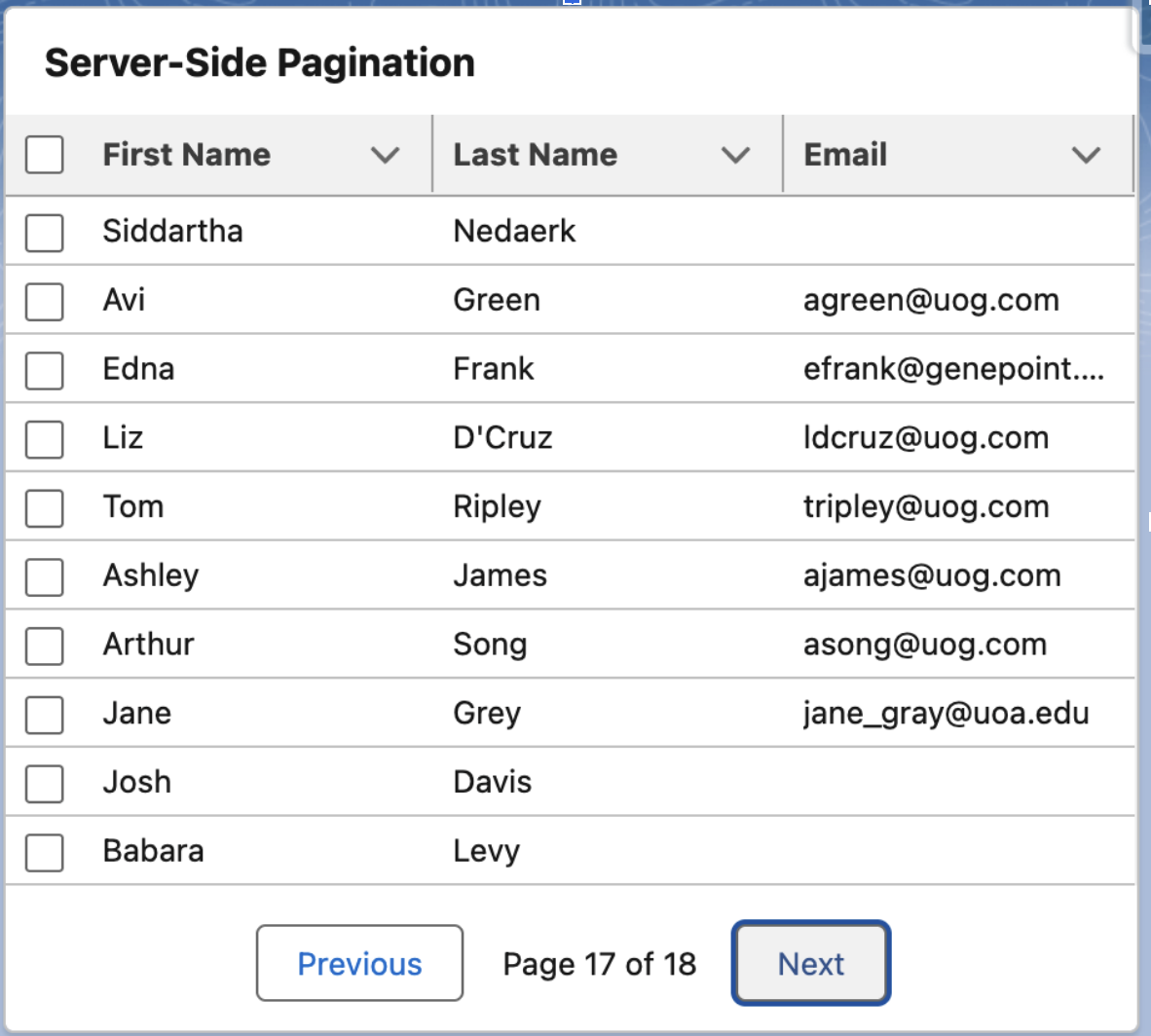Open the First Name column header menu
This screenshot has height=1036, width=1151.
click(x=386, y=154)
